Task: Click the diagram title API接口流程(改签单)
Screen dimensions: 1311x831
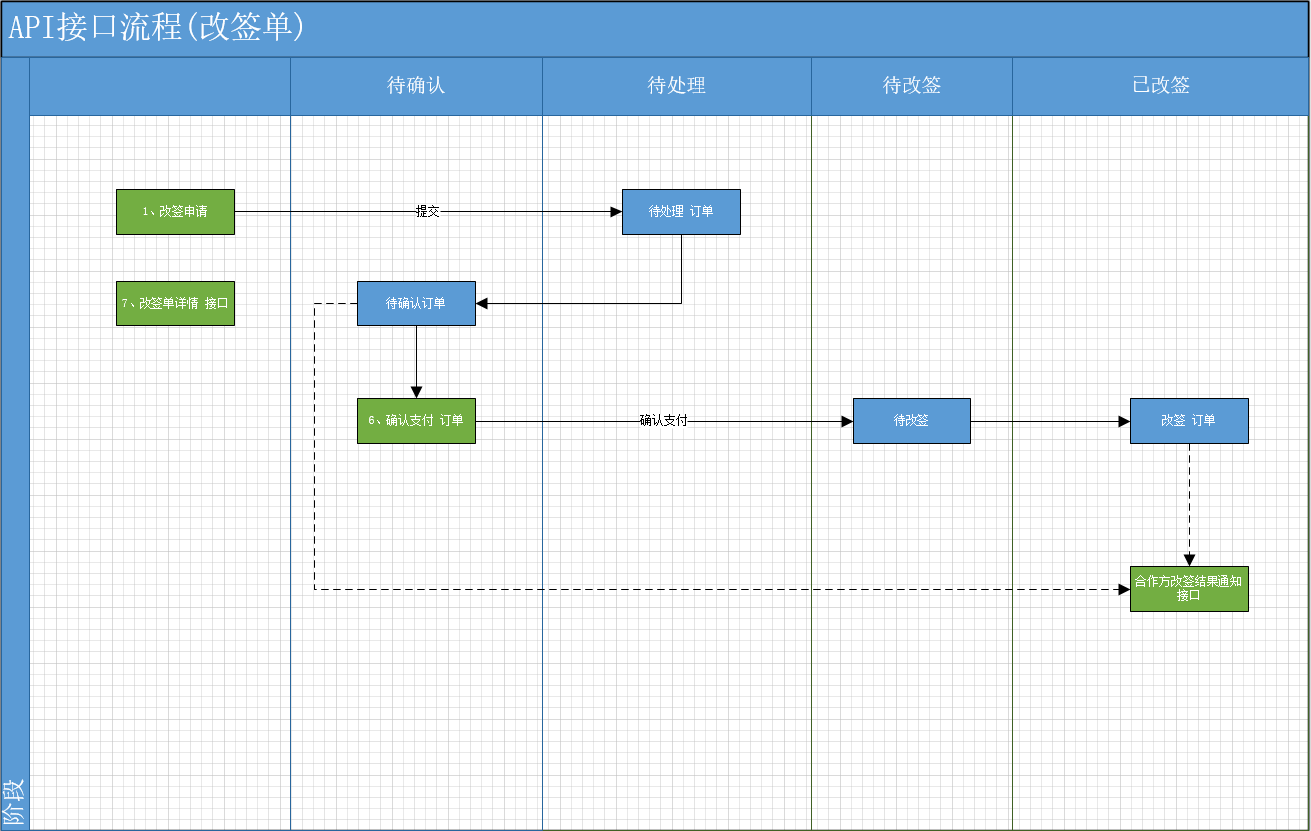Action: tap(157, 28)
